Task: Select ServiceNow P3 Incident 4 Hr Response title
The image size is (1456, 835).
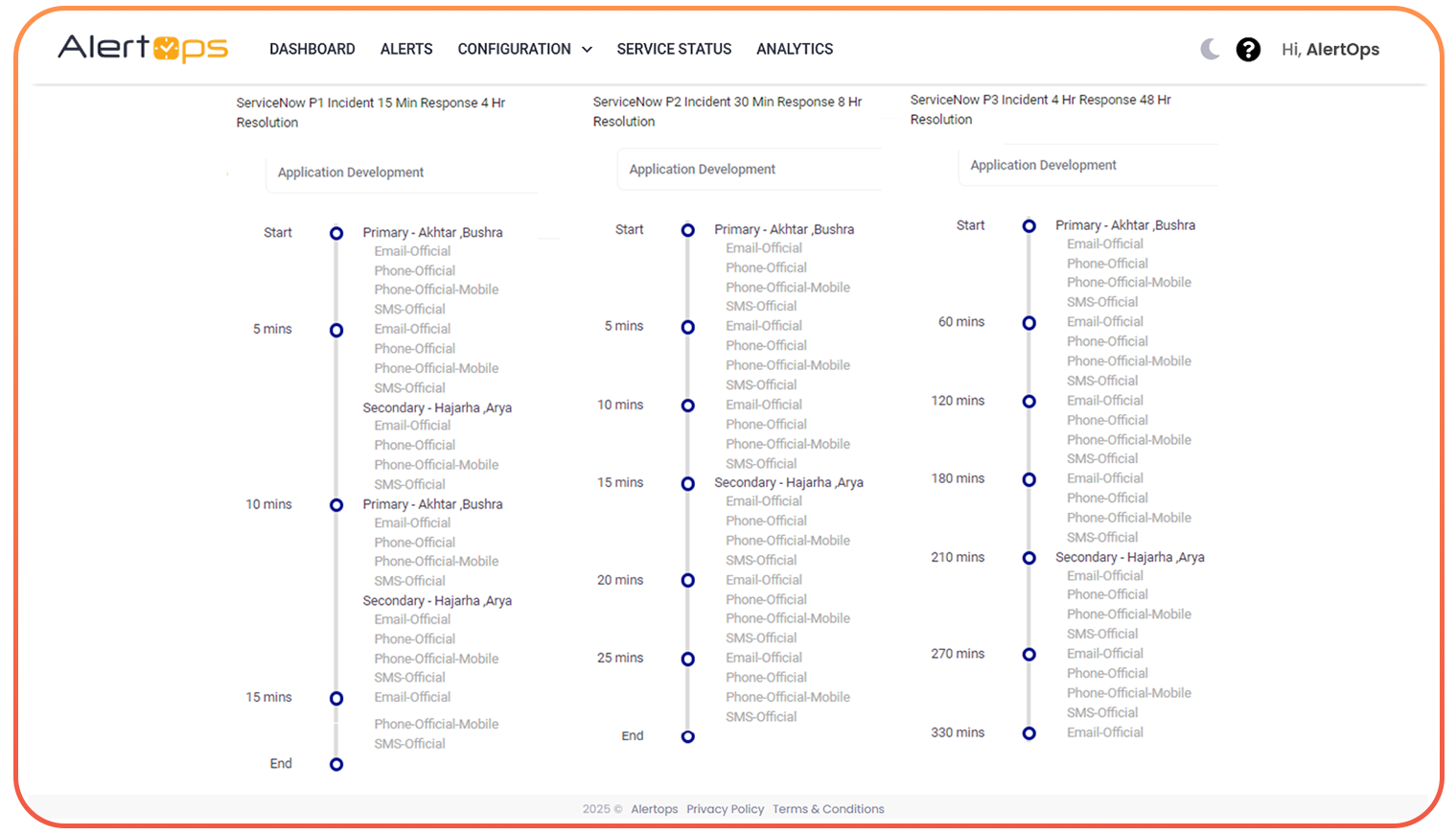Action: tap(1041, 109)
